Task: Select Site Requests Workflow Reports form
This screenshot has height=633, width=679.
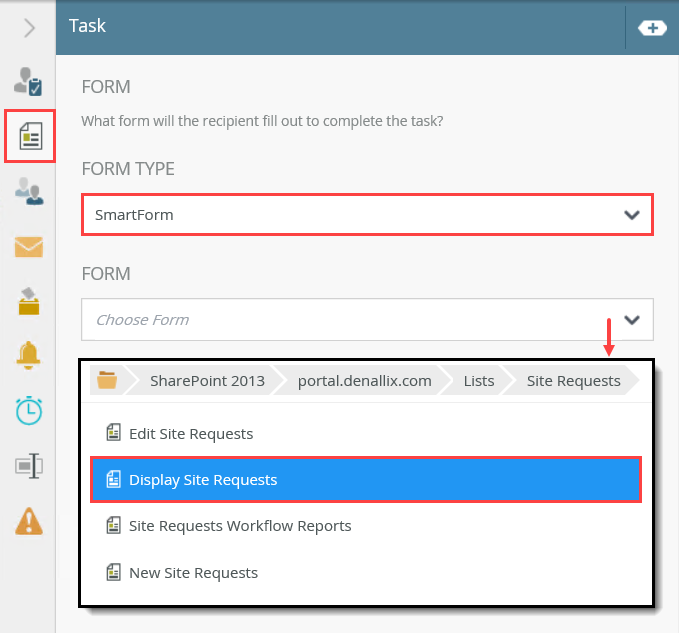Action: pos(366,526)
